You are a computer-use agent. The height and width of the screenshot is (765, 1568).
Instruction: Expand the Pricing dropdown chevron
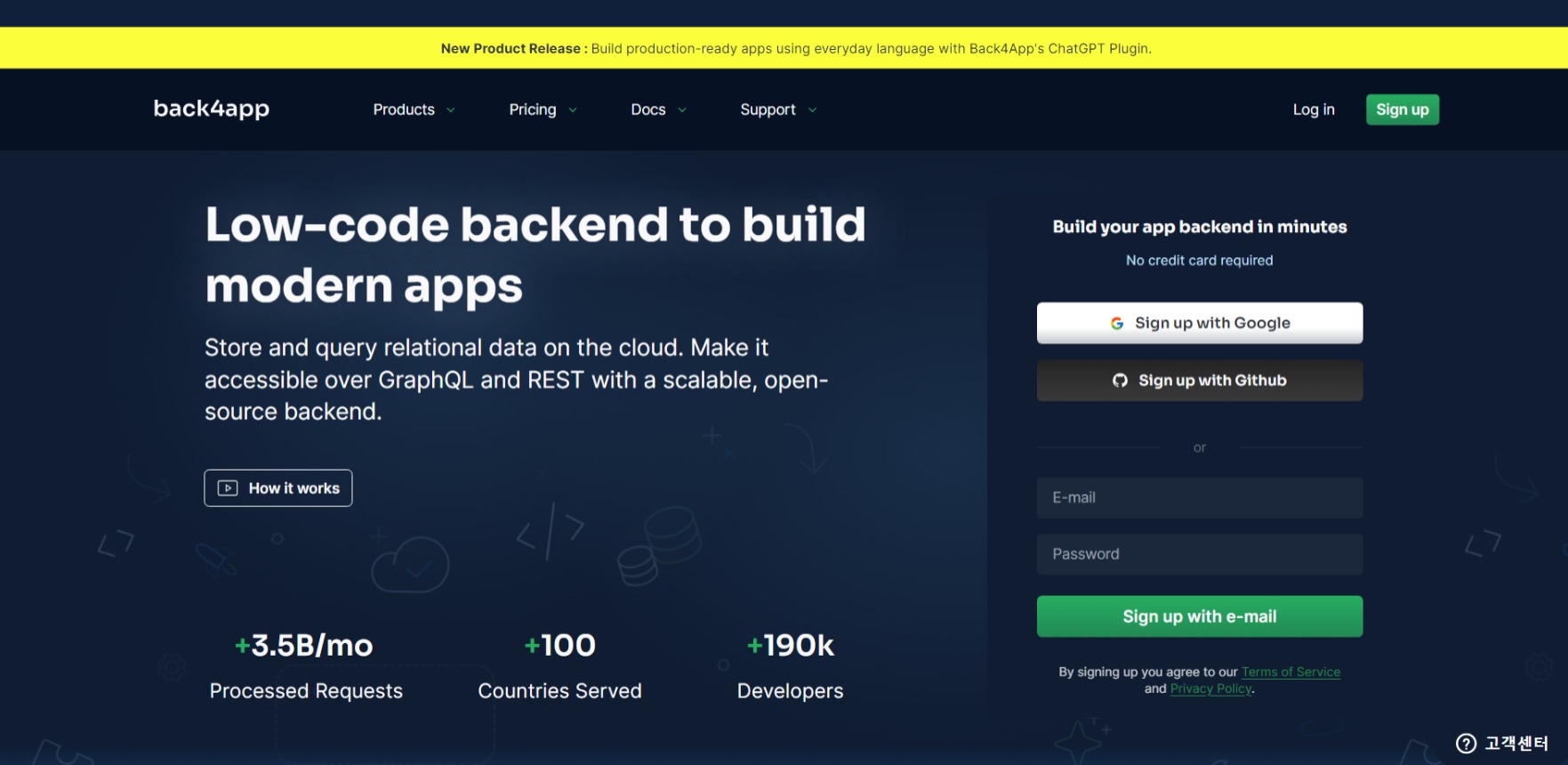tap(573, 110)
